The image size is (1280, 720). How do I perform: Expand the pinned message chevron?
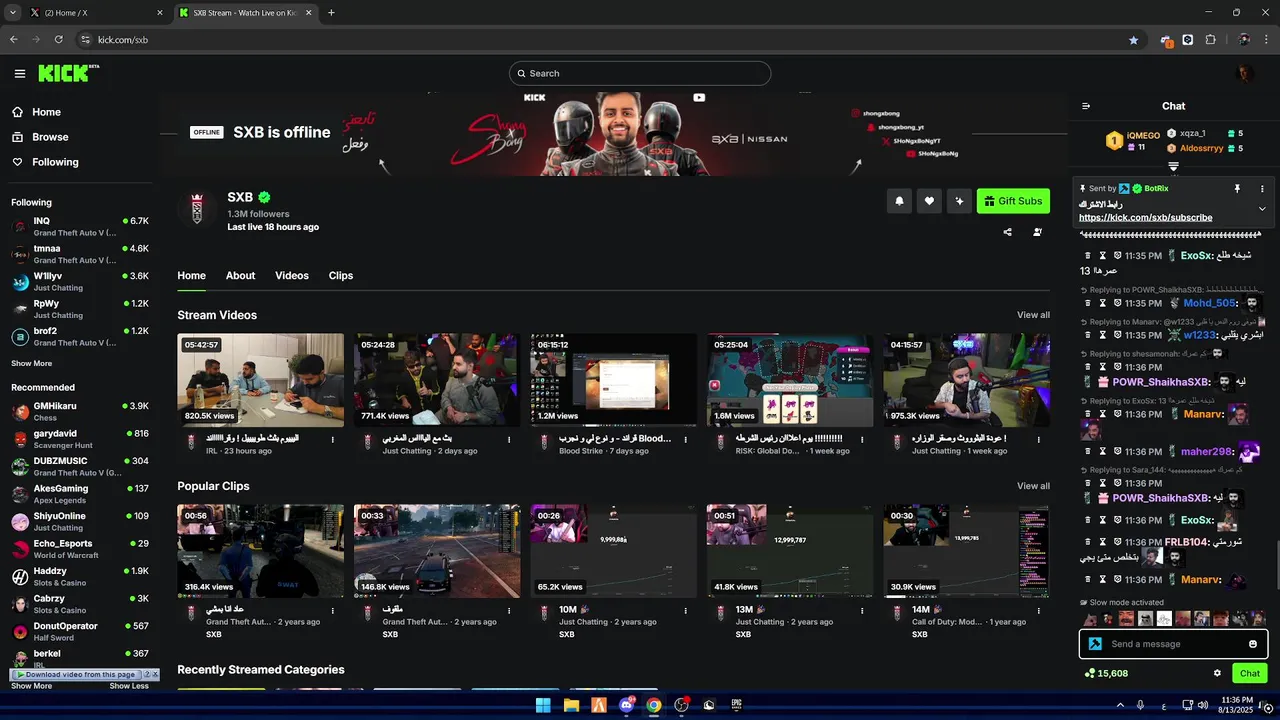click(x=1262, y=209)
